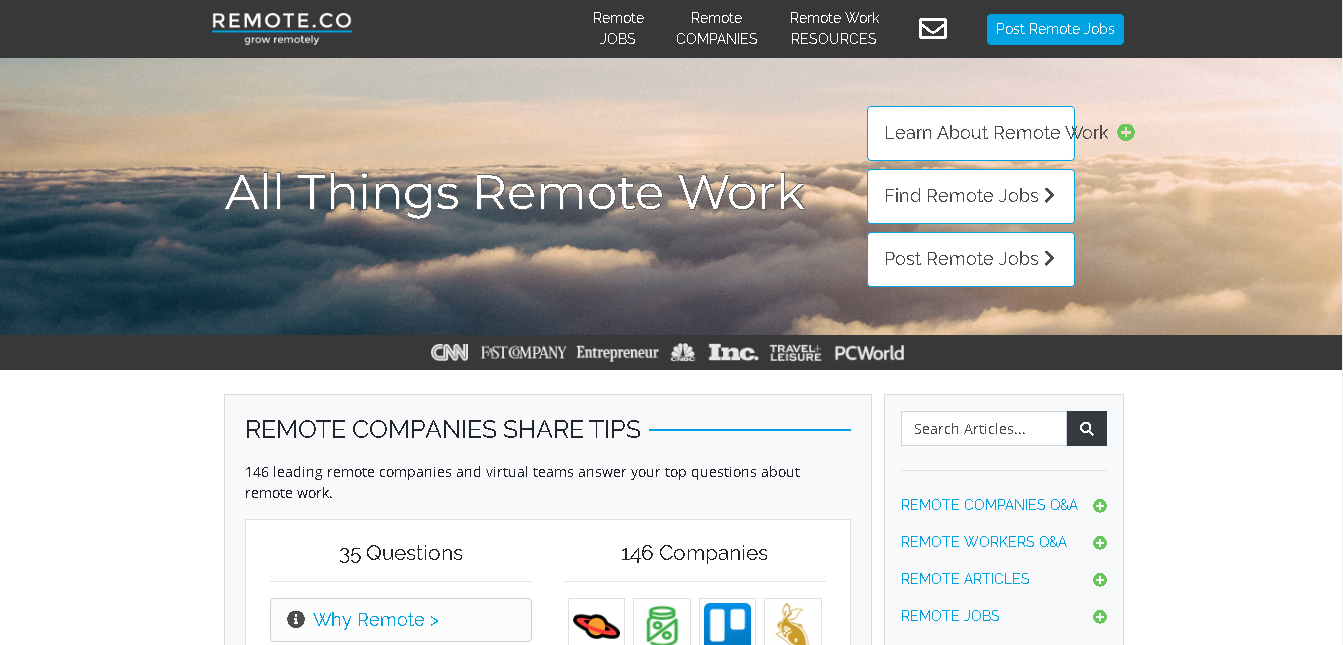Image resolution: width=1343 pixels, height=645 pixels.
Task: Open the gold fish company logo
Action: [793, 622]
